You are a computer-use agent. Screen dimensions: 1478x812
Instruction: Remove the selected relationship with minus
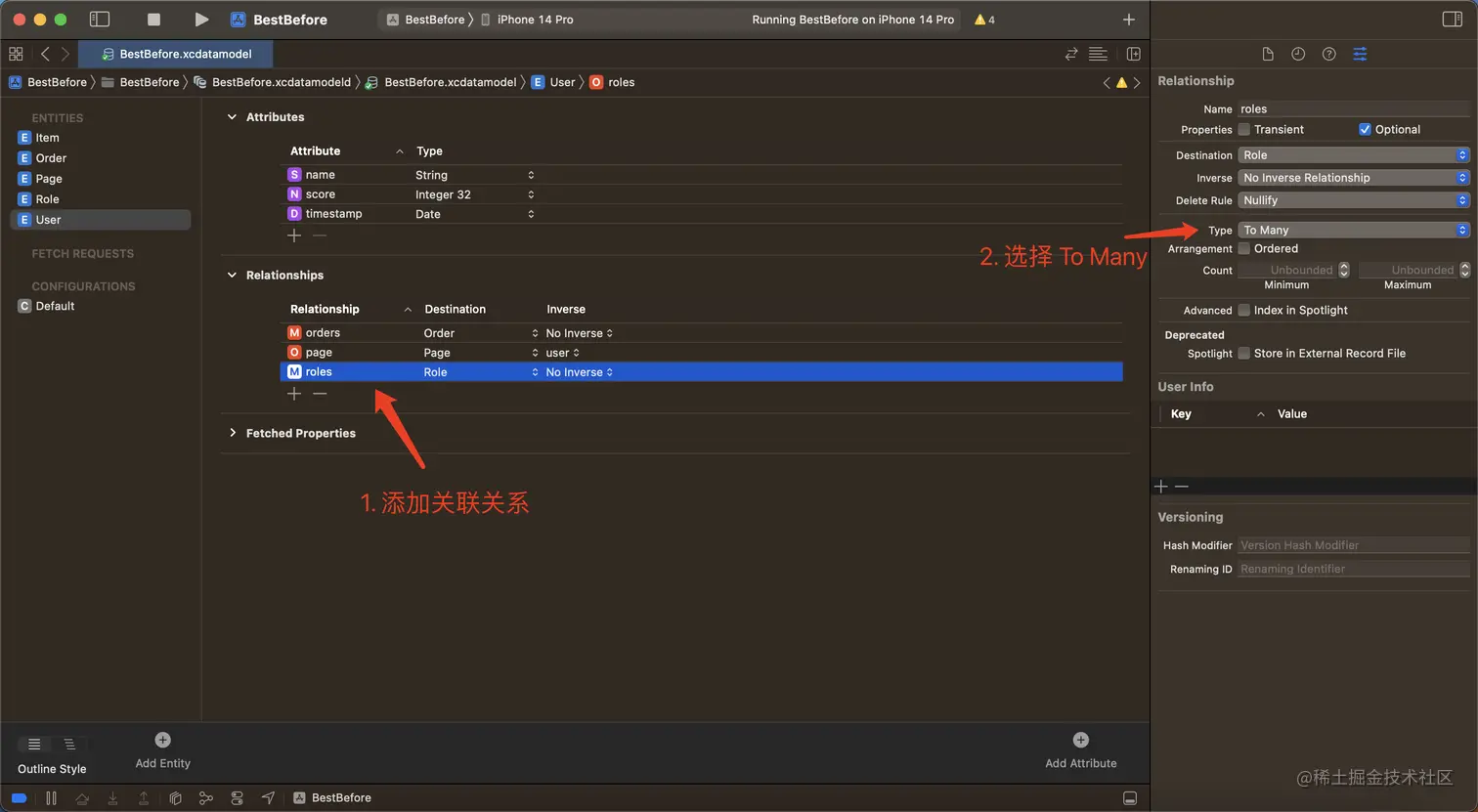tap(320, 394)
